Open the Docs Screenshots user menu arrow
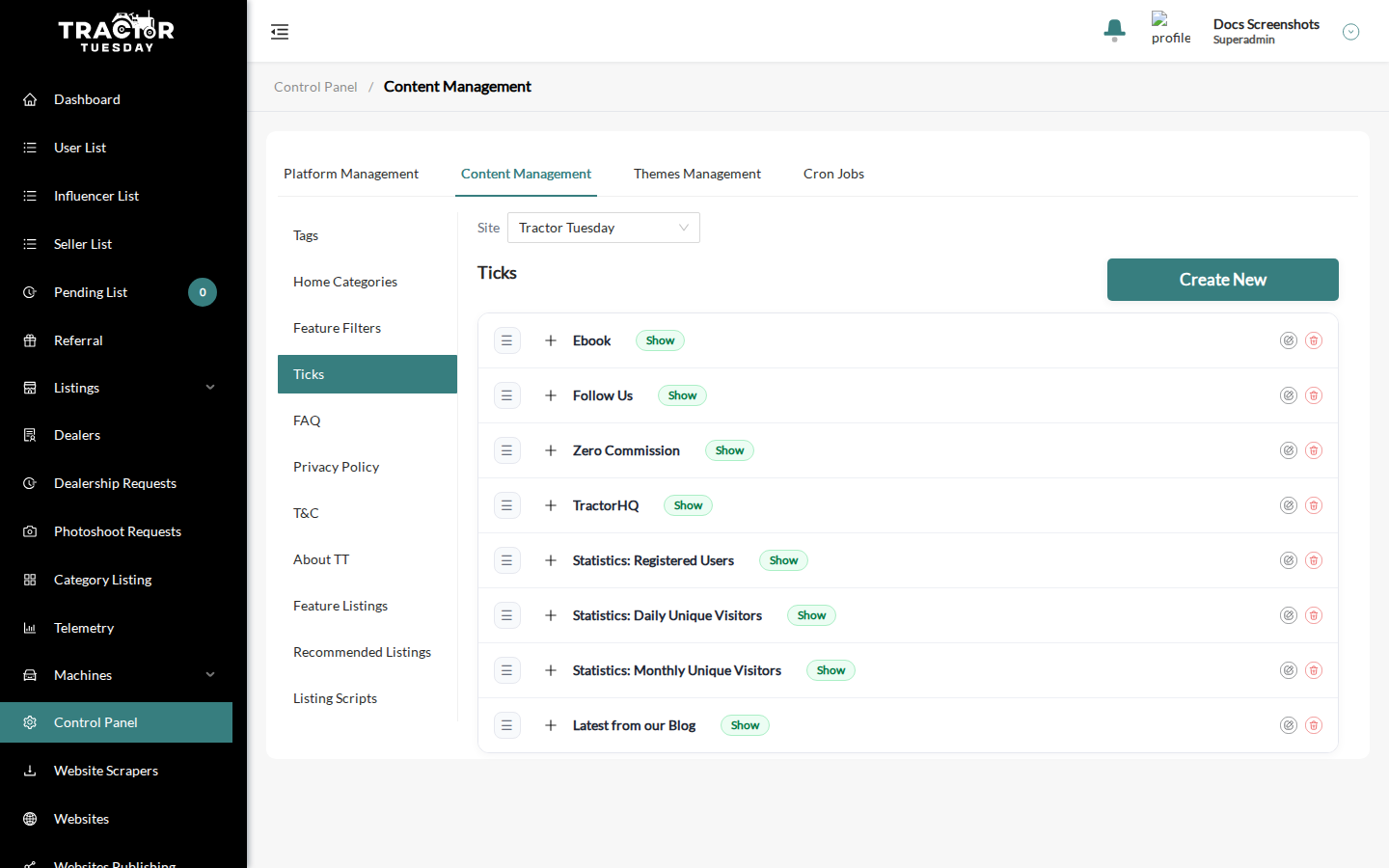This screenshot has width=1389, height=868. (1350, 32)
